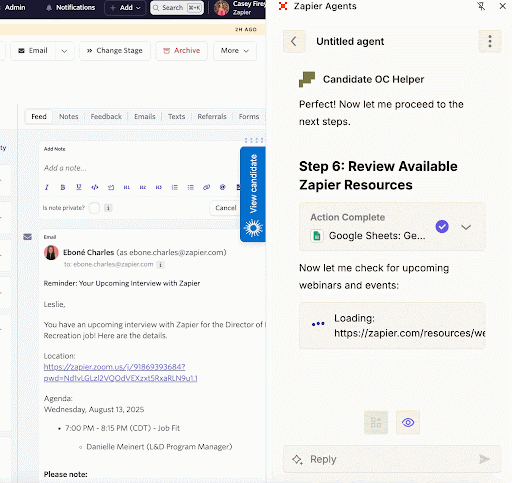Image resolution: width=512 pixels, height=483 pixels.
Task: Insert @ mention in note toolbar
Action: point(223,187)
